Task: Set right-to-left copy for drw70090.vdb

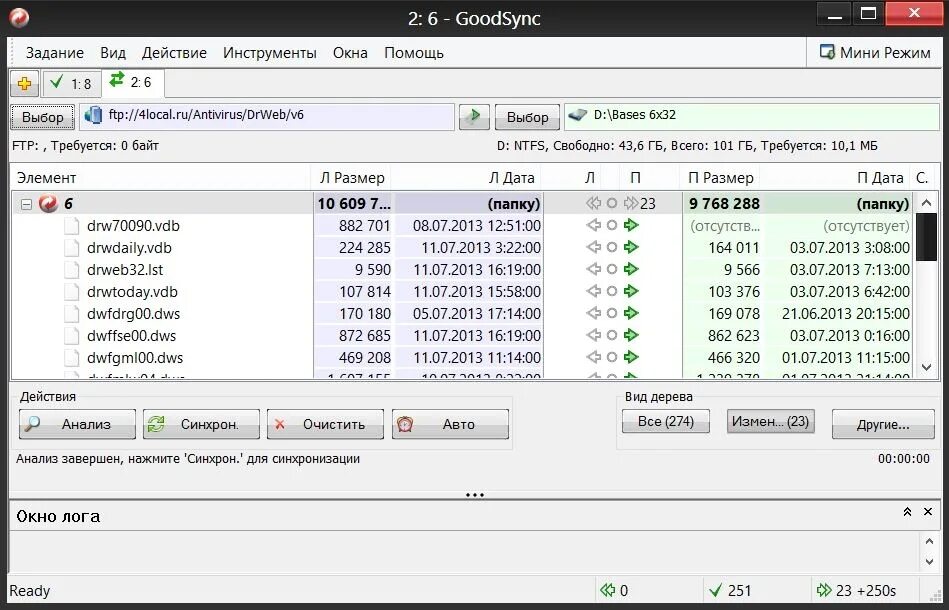Action: (594, 226)
